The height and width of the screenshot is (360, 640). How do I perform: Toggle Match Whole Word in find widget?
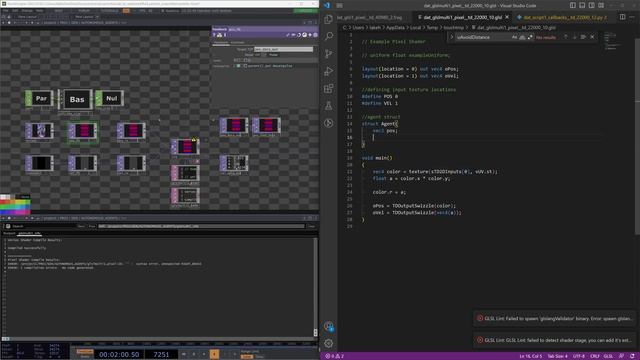click(x=522, y=37)
